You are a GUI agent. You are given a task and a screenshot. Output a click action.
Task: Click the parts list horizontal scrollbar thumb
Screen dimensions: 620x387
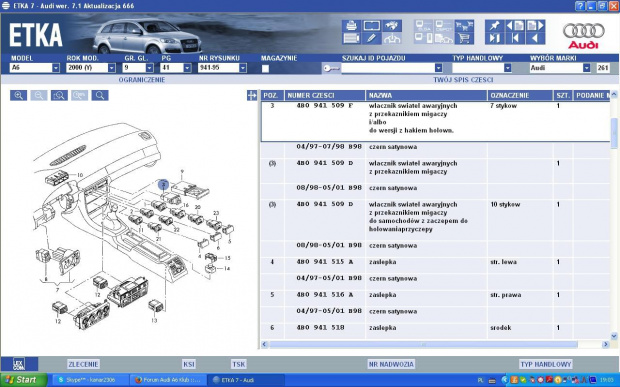[x=423, y=345]
